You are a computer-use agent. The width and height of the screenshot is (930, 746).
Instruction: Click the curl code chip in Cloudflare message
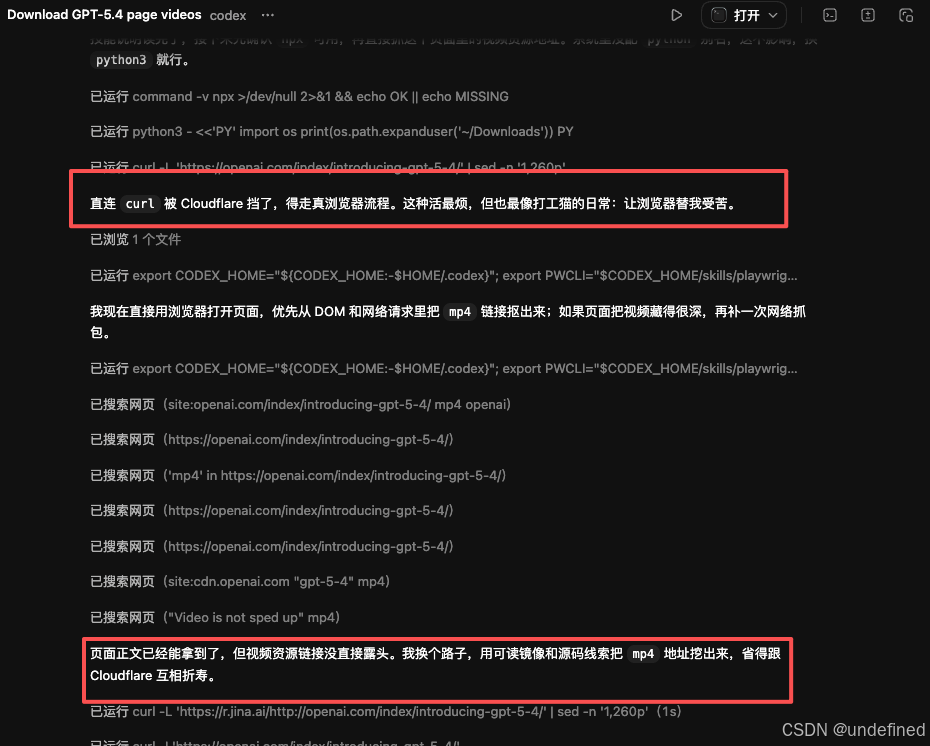pos(140,203)
